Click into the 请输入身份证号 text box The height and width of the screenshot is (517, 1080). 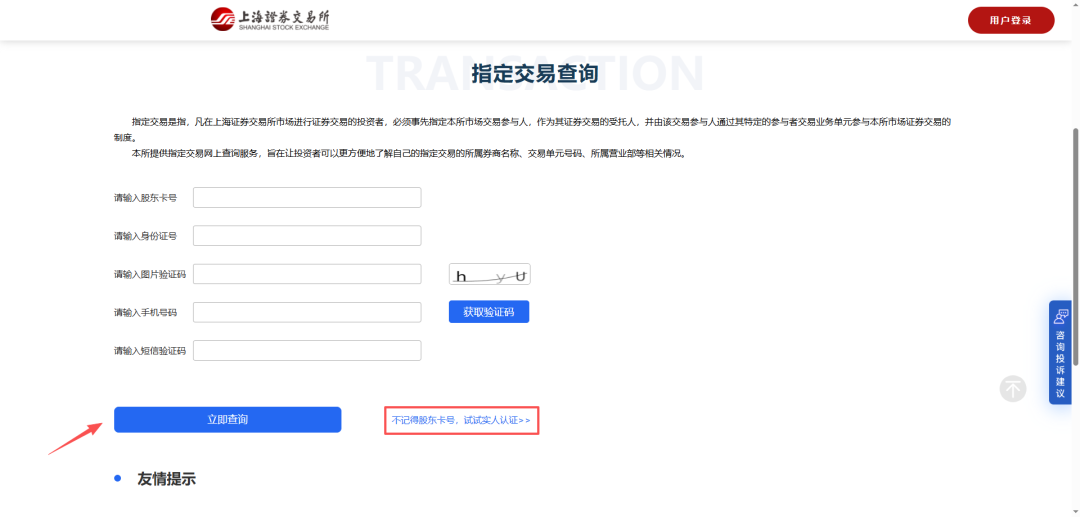click(307, 236)
